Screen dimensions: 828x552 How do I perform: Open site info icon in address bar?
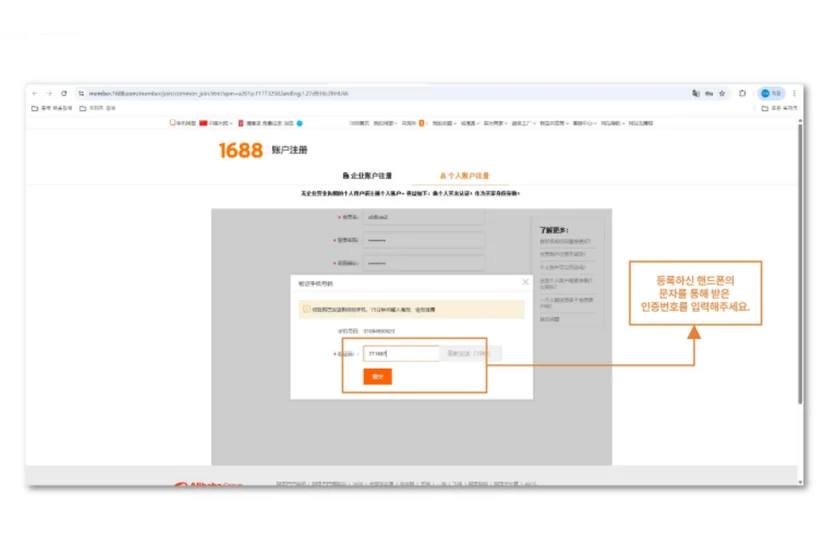[81, 93]
